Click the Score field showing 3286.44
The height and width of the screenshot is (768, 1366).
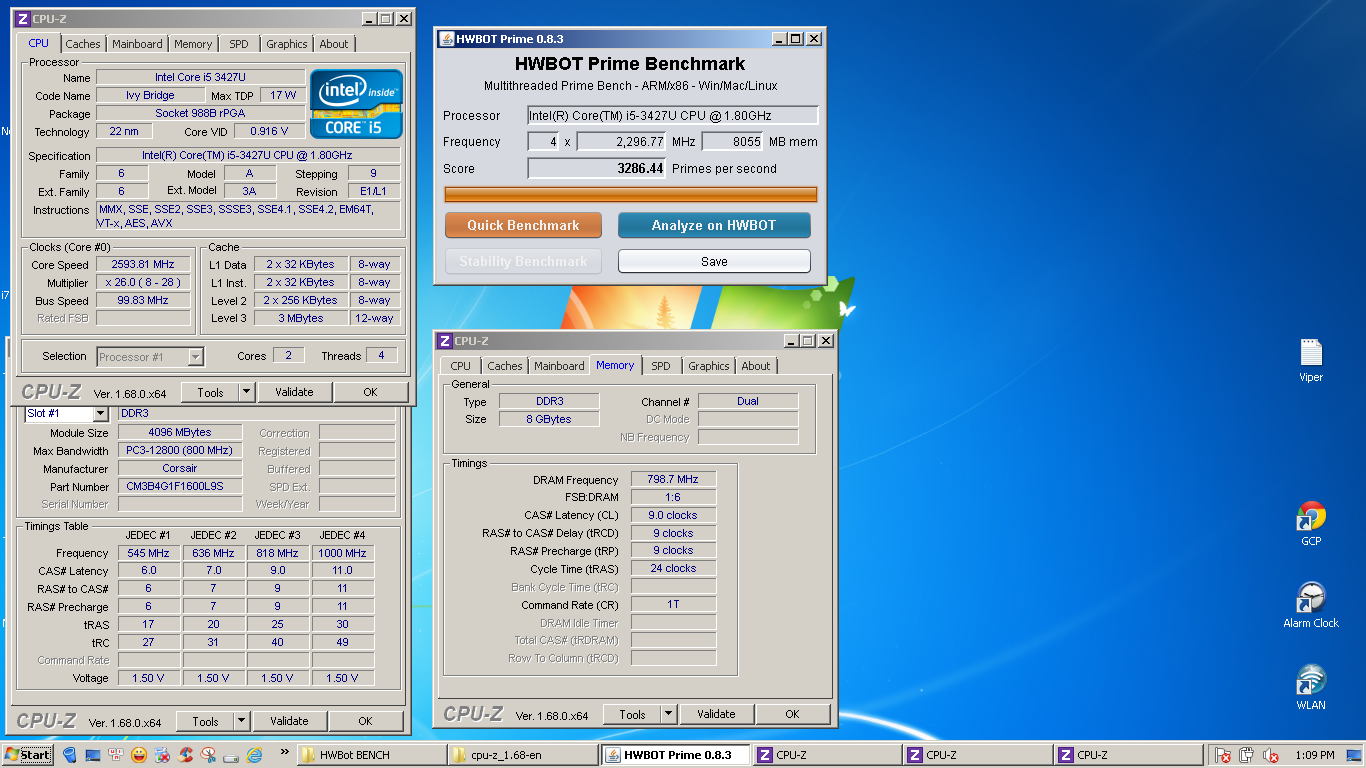[x=597, y=168]
